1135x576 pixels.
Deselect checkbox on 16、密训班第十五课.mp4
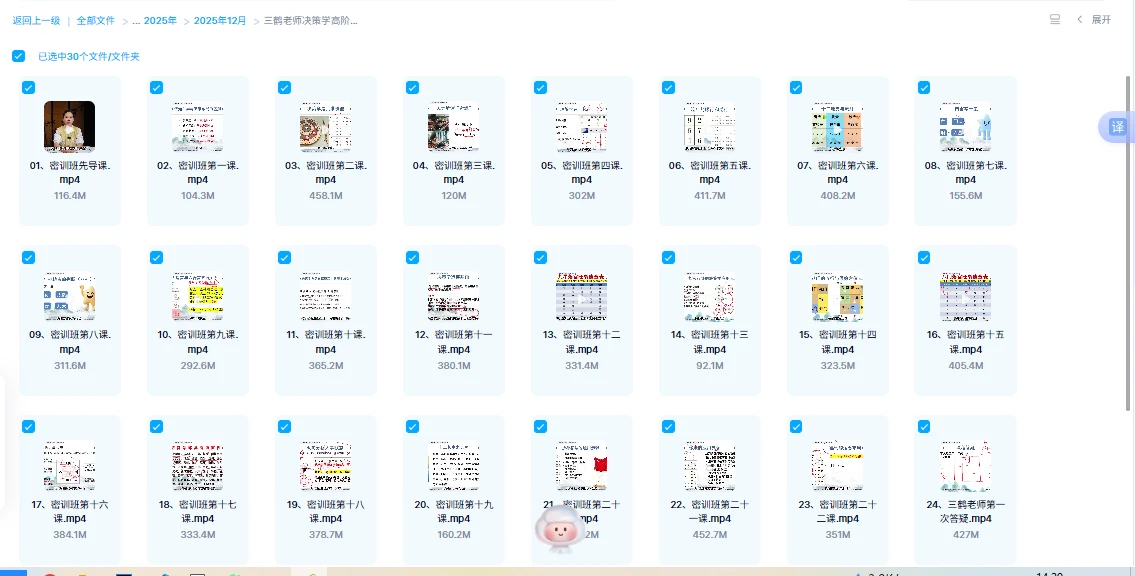click(x=924, y=257)
